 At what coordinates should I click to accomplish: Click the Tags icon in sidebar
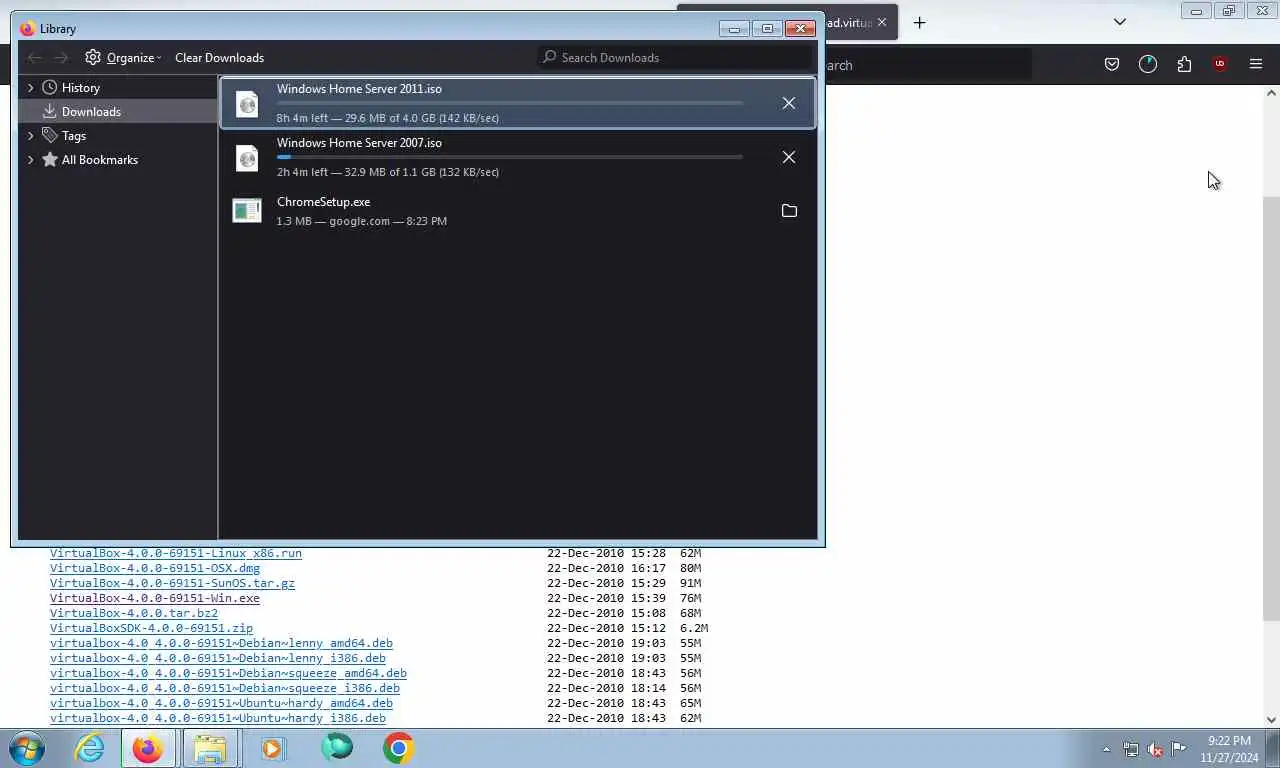point(49,135)
